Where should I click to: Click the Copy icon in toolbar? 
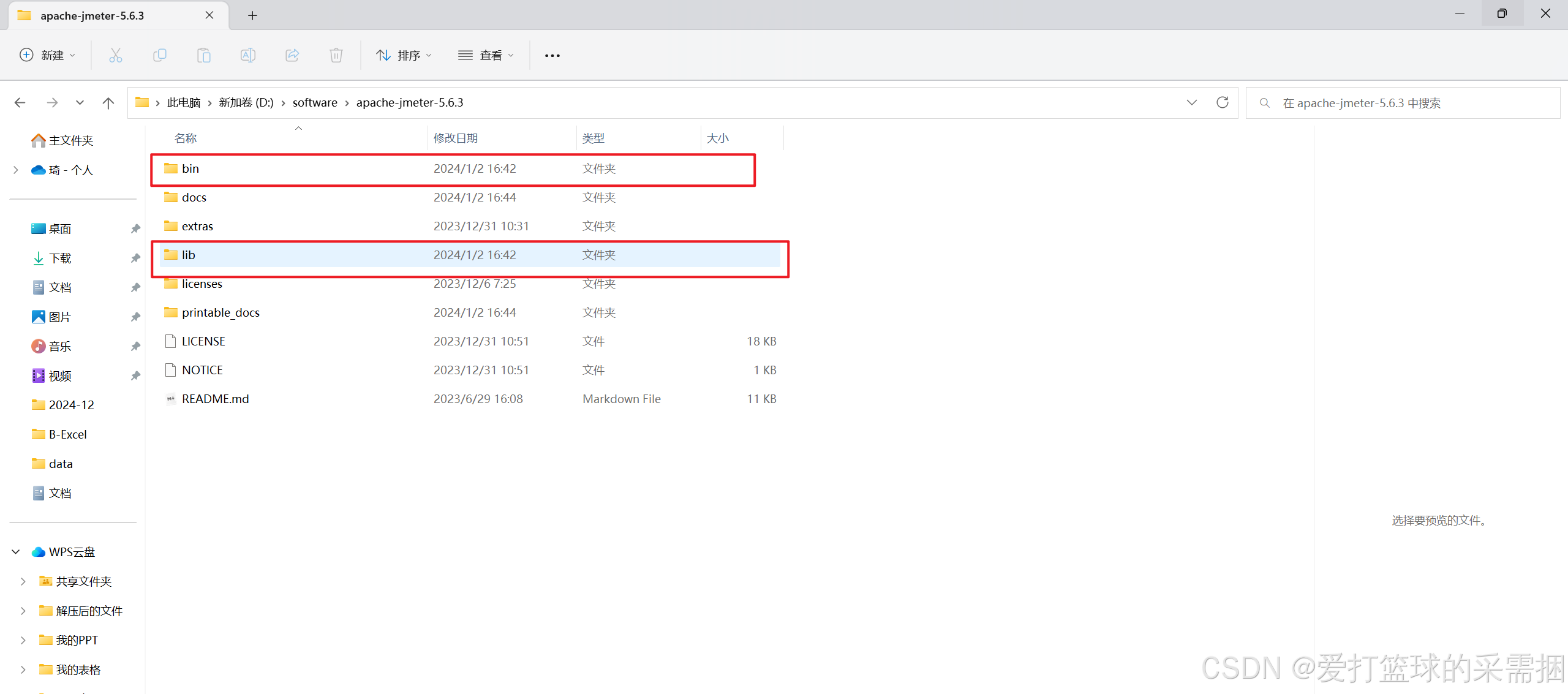coord(159,55)
